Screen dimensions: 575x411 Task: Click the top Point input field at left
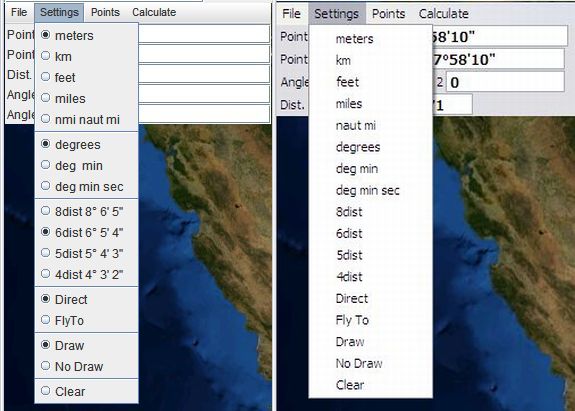(x=204, y=34)
